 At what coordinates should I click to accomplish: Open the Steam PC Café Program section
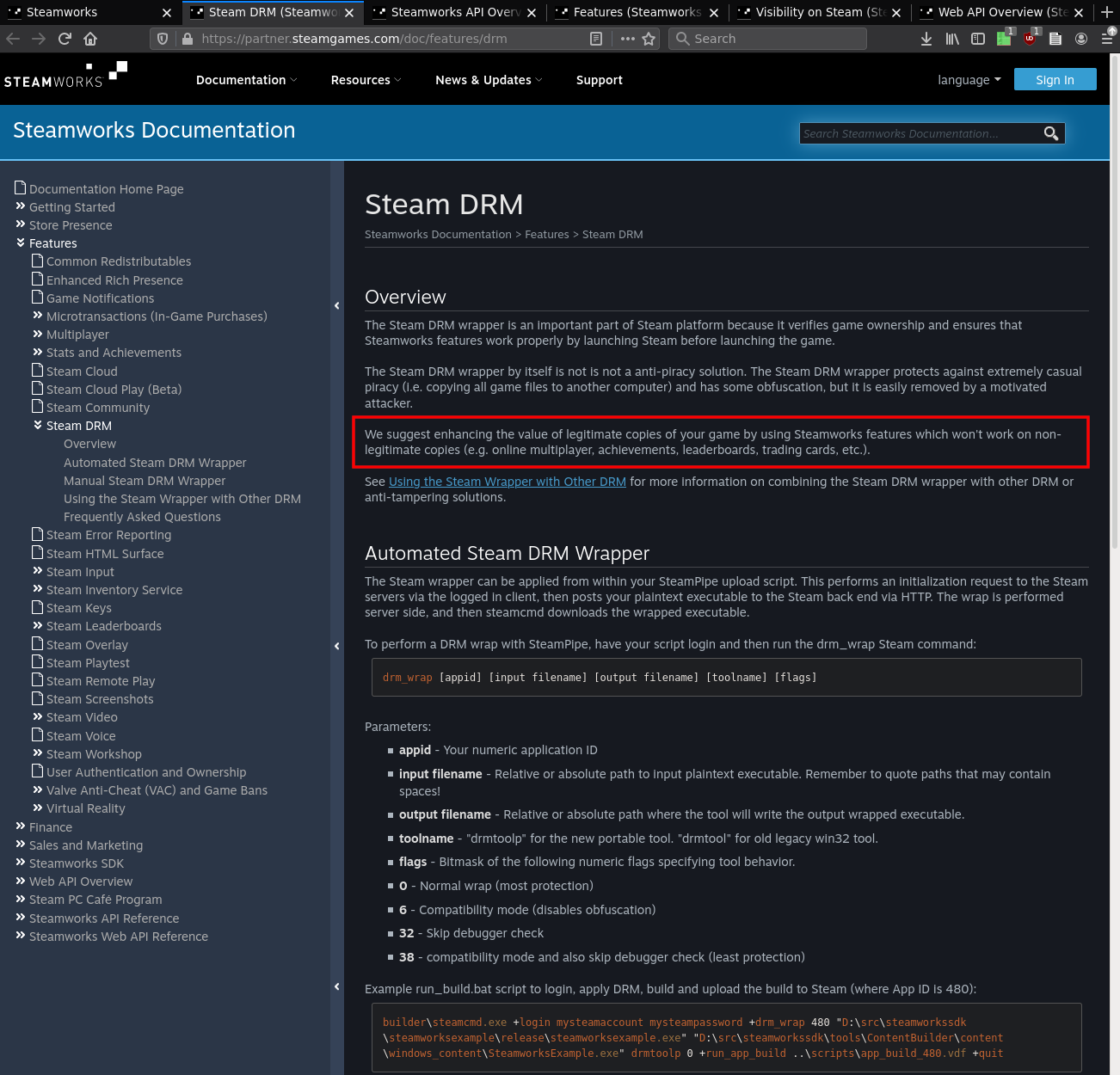tap(95, 900)
